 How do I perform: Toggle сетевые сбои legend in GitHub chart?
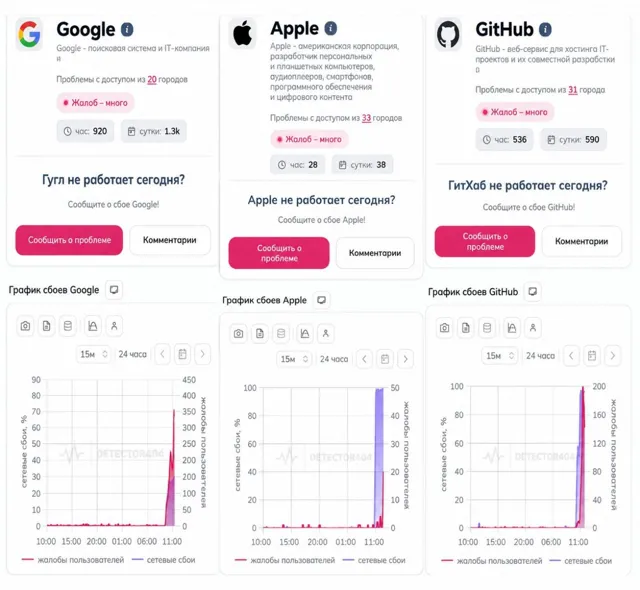(581, 561)
